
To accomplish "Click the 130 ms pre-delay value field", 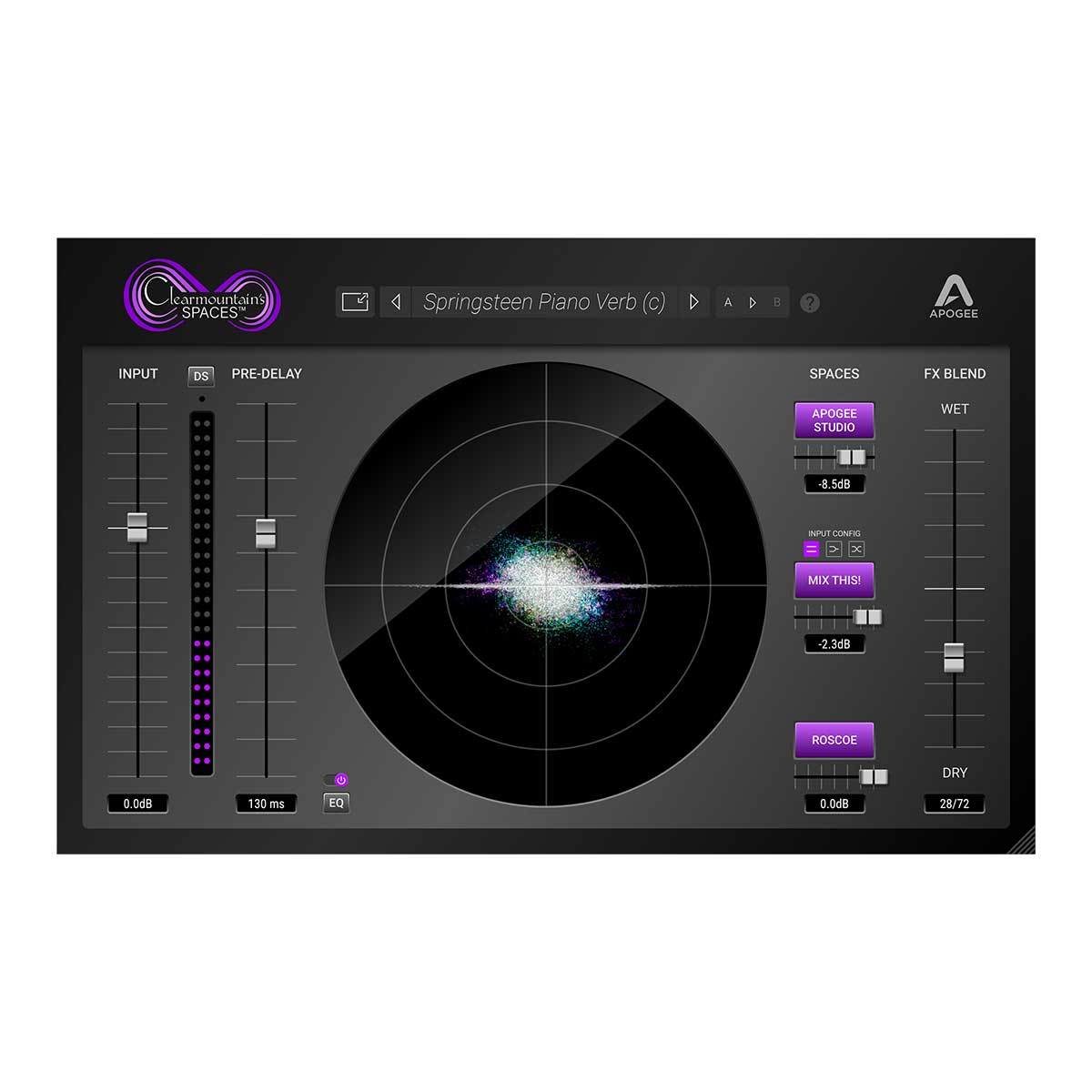I will [x=266, y=803].
